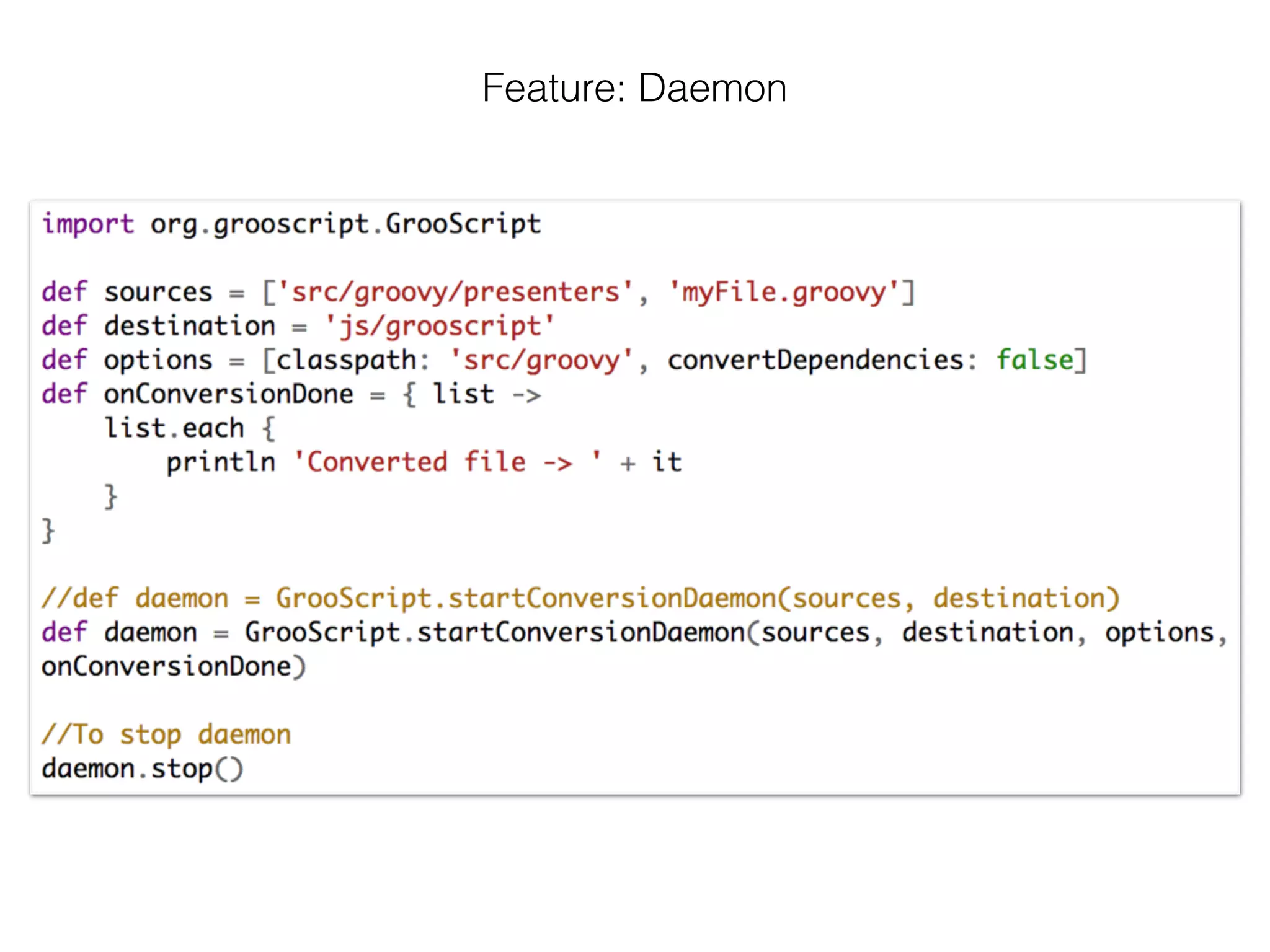Click the 'src/groovy/presenters' string in the sources list
Image resolution: width=1270 pixels, height=952 pixels.
(x=455, y=292)
